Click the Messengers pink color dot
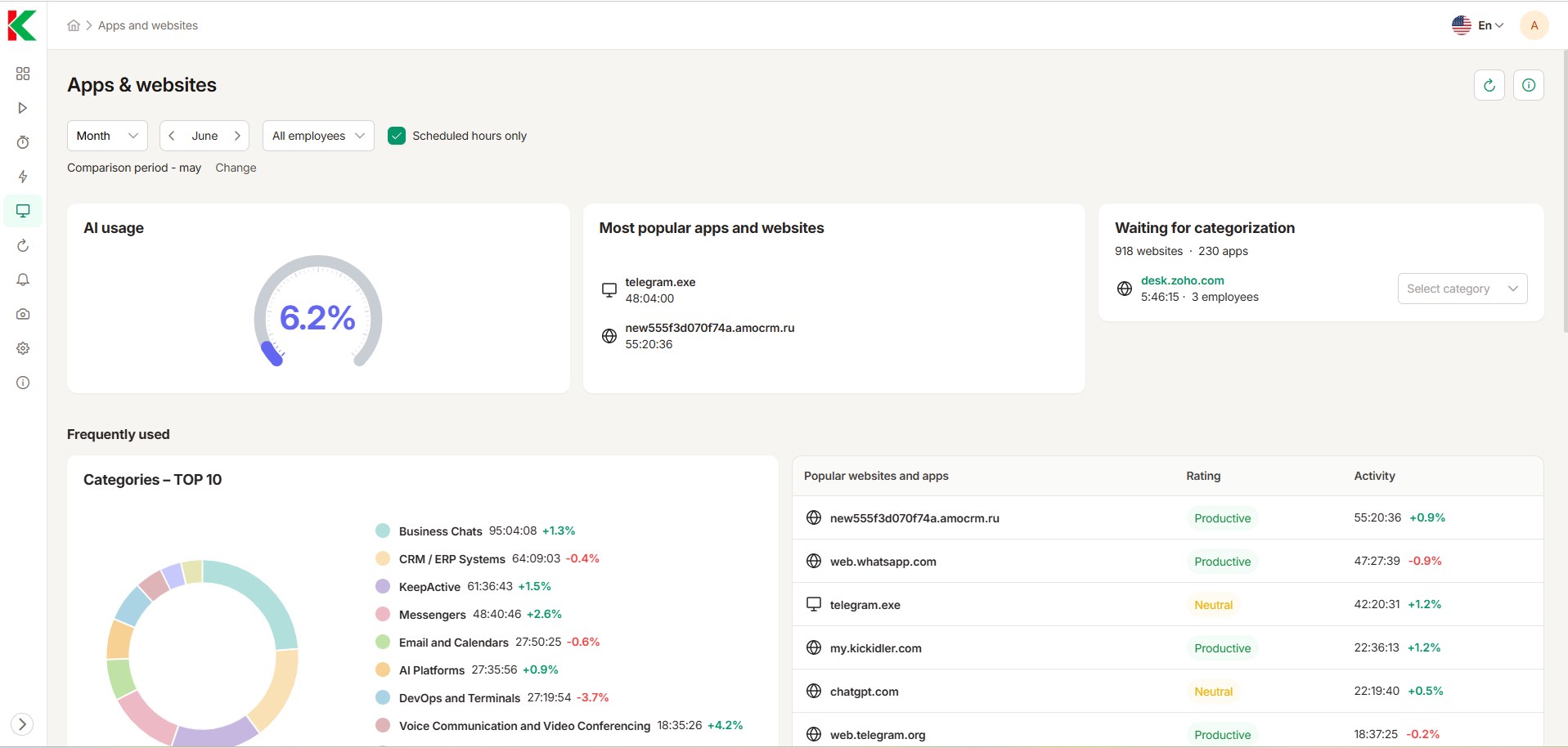 (x=383, y=614)
